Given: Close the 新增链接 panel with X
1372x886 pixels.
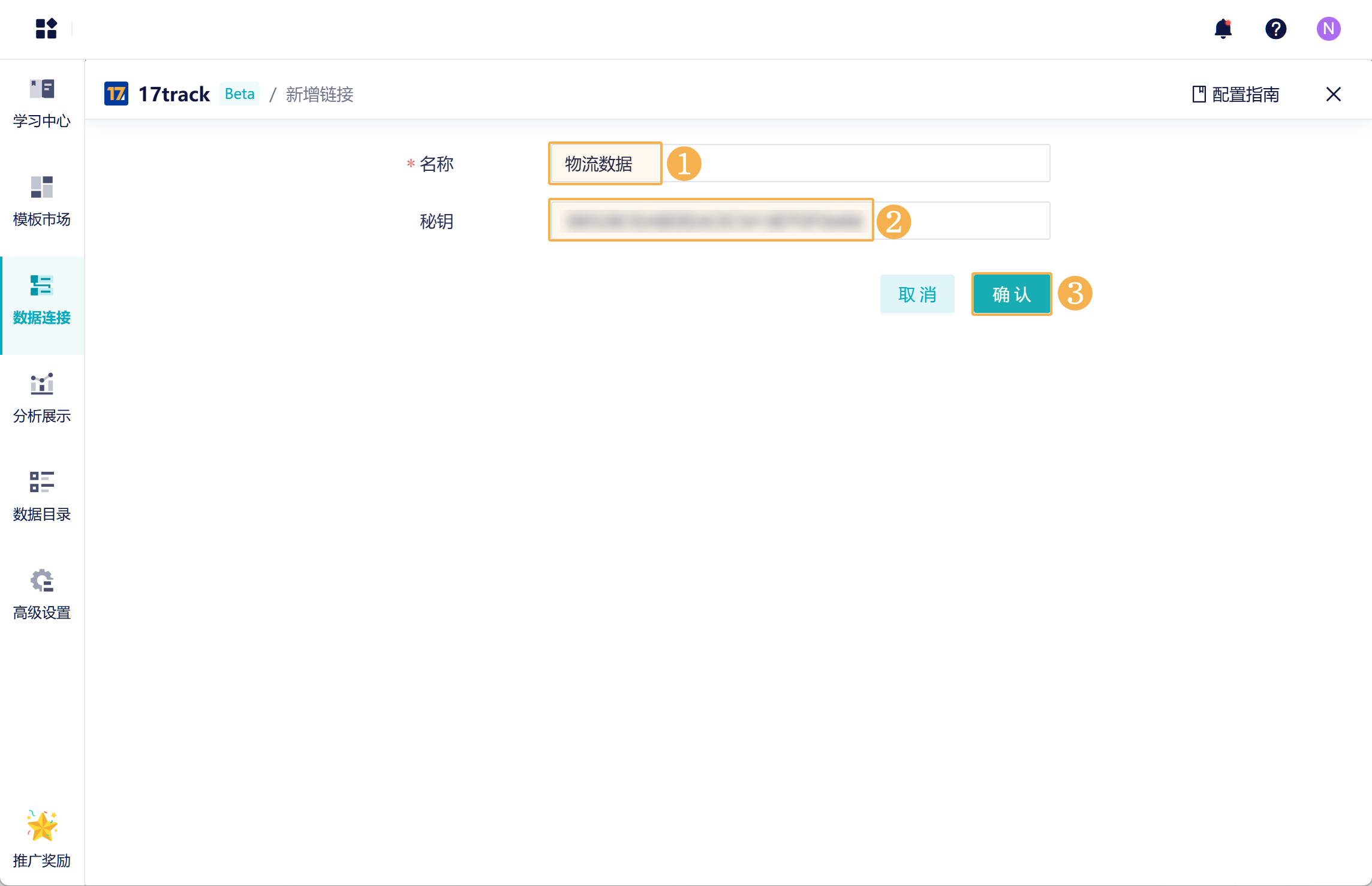Looking at the screenshot, I should click(1333, 94).
